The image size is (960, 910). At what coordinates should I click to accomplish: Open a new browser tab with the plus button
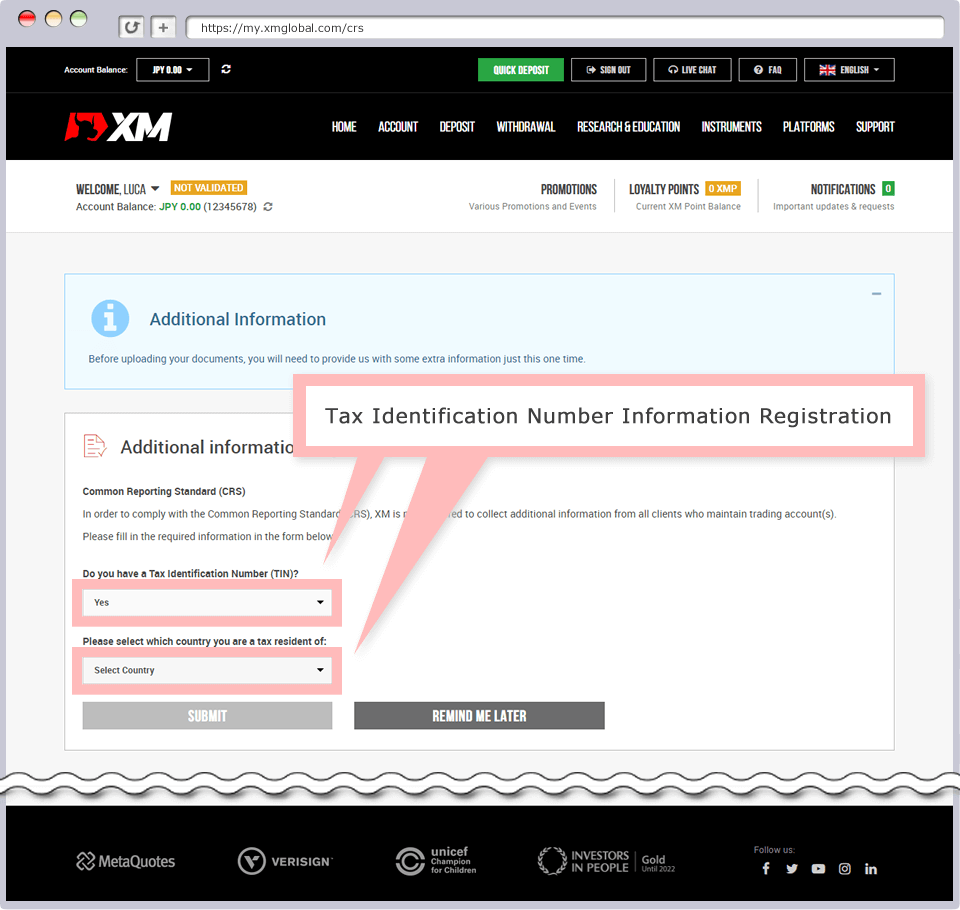[x=163, y=27]
